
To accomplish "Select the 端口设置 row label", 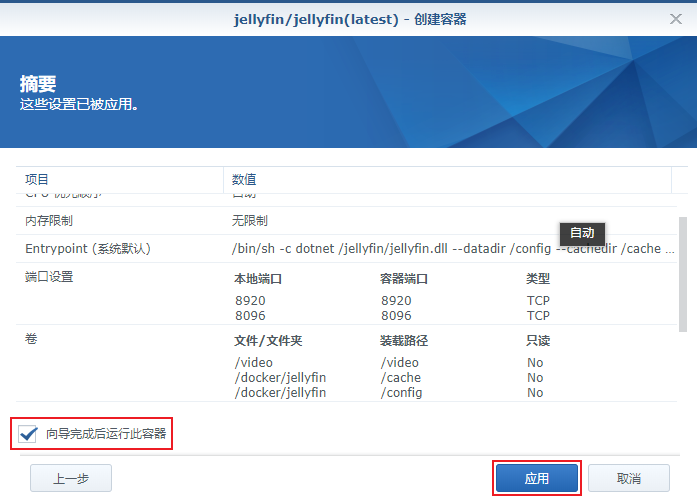I will tap(49, 277).
